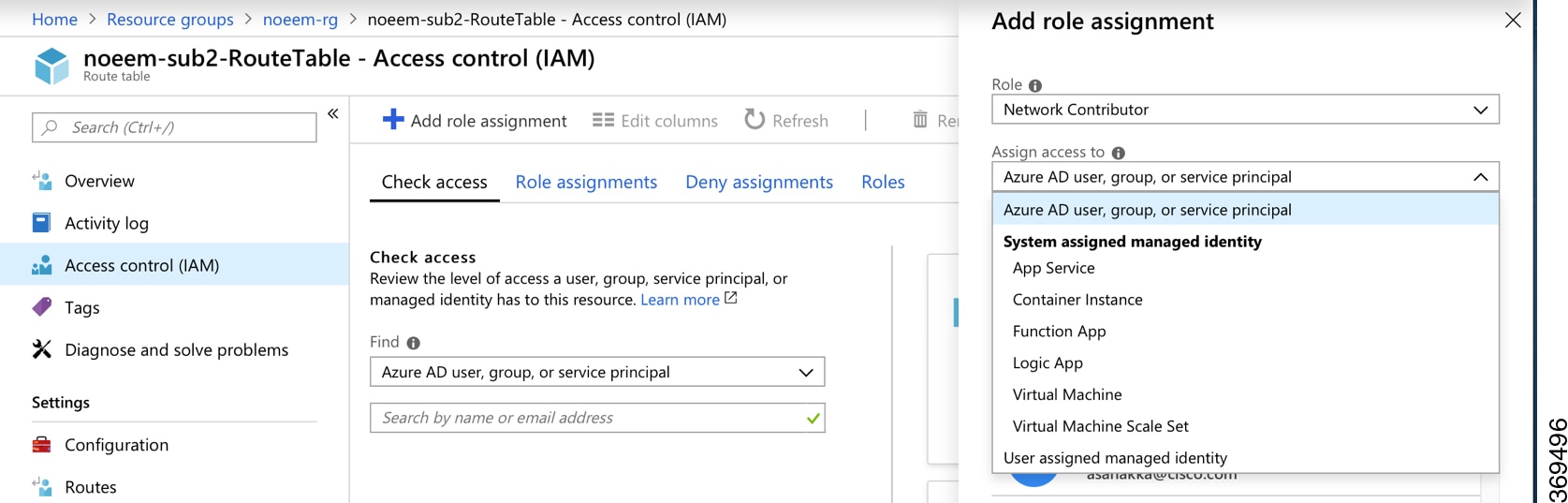This screenshot has width=1568, height=503.
Task: Switch to the Check access tab
Action: pyautogui.click(x=434, y=182)
